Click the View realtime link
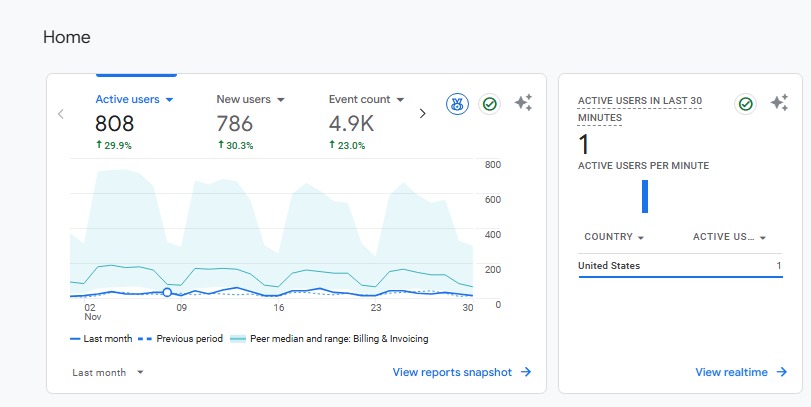The width and height of the screenshot is (811, 407). coord(731,372)
